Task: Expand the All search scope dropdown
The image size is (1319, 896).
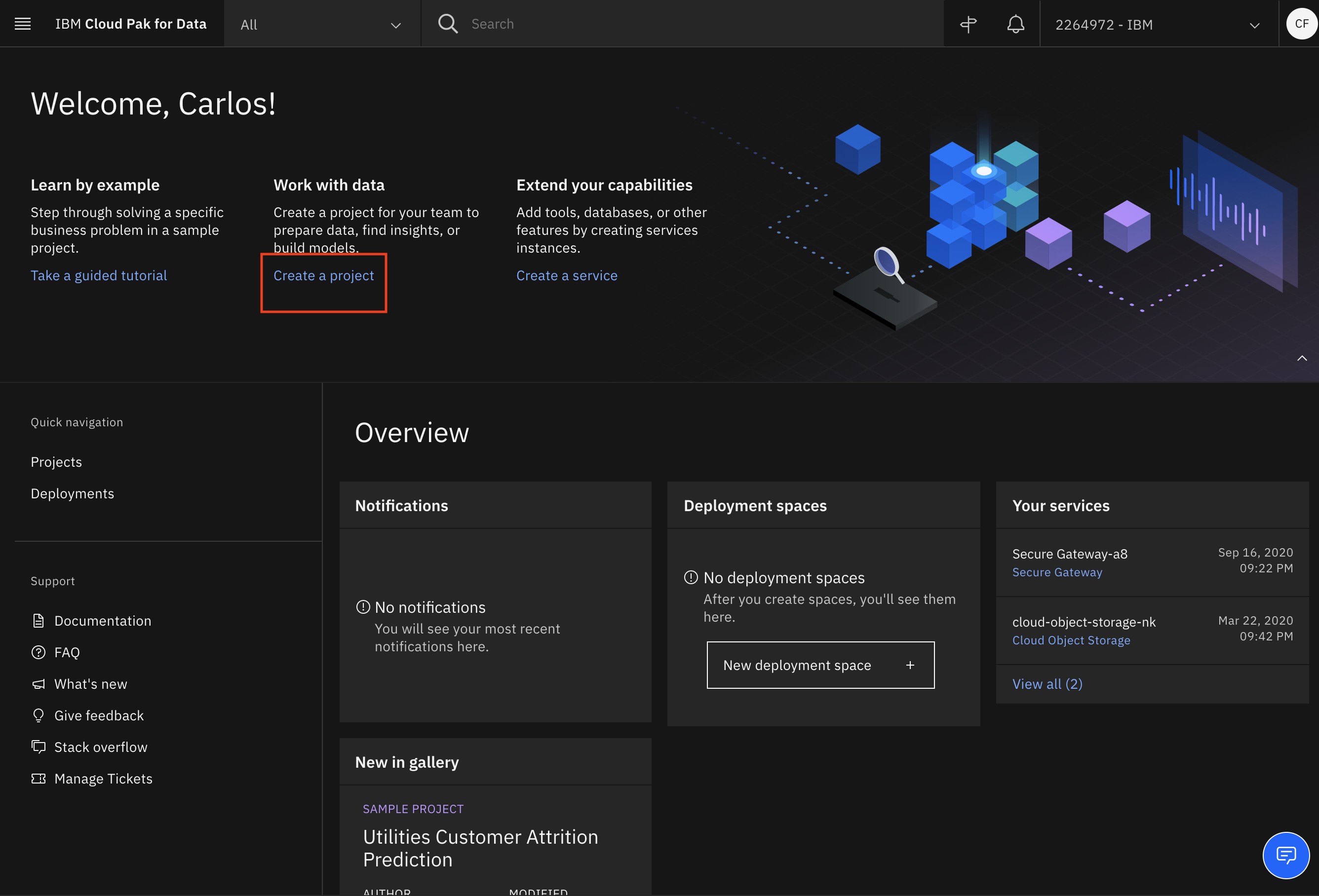Action: (322, 24)
